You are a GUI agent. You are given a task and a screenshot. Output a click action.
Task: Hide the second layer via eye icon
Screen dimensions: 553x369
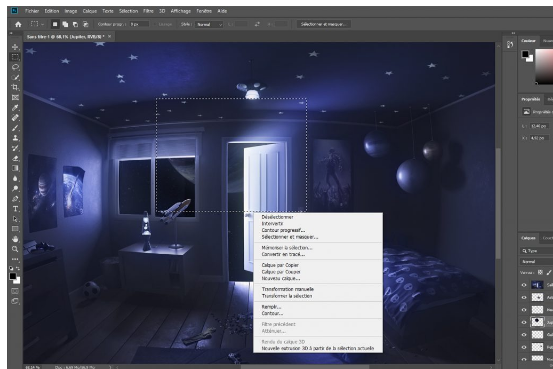coord(524,297)
